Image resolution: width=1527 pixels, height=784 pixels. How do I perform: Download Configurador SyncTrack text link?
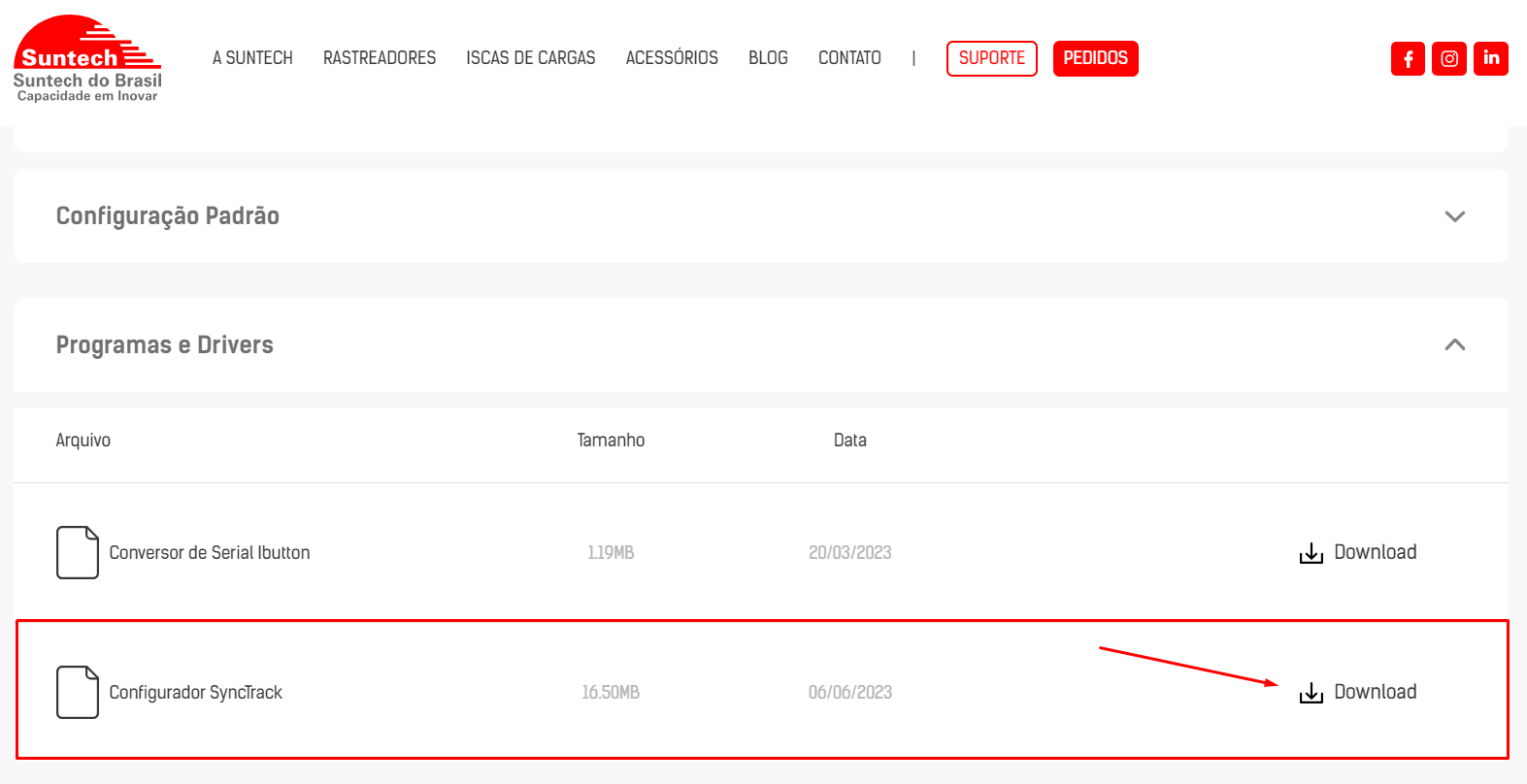point(1375,692)
